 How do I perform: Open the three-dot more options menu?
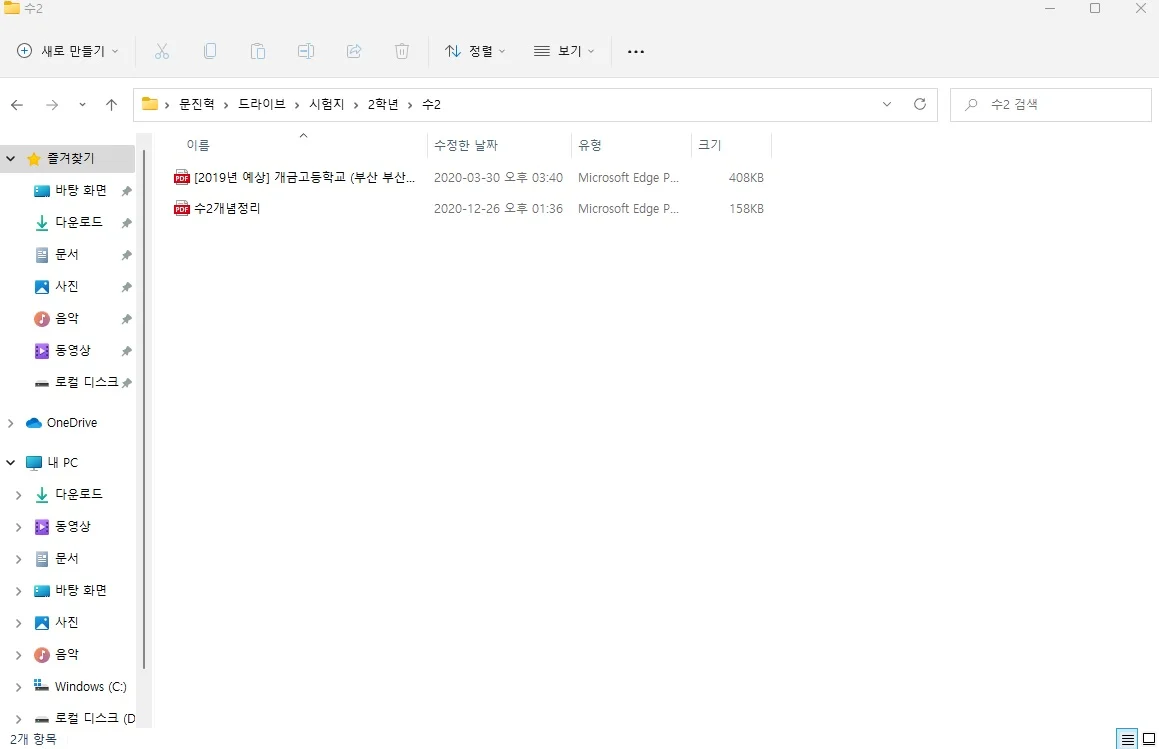(x=636, y=52)
